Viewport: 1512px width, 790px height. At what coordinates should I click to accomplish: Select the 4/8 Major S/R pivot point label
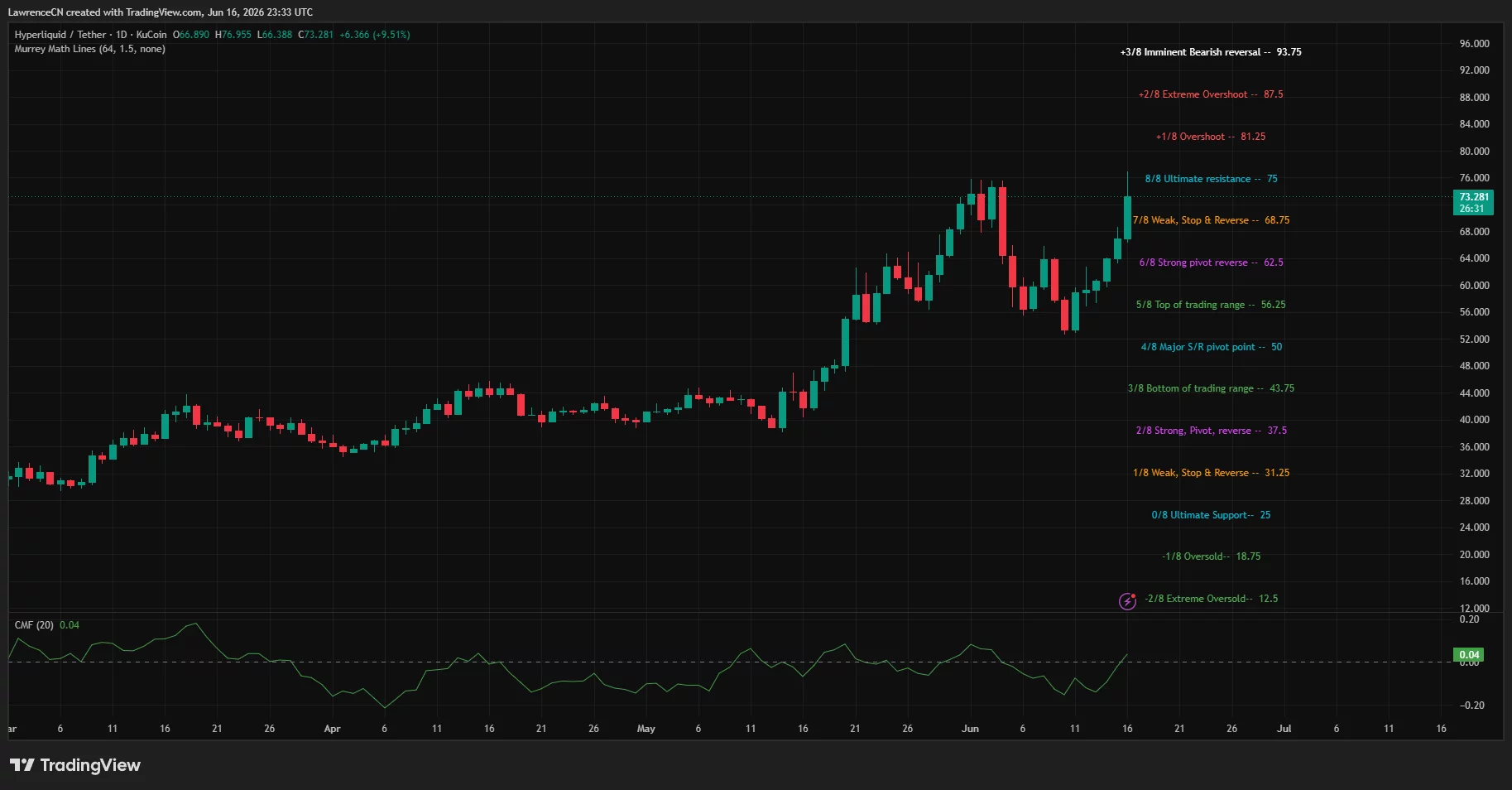click(1211, 347)
